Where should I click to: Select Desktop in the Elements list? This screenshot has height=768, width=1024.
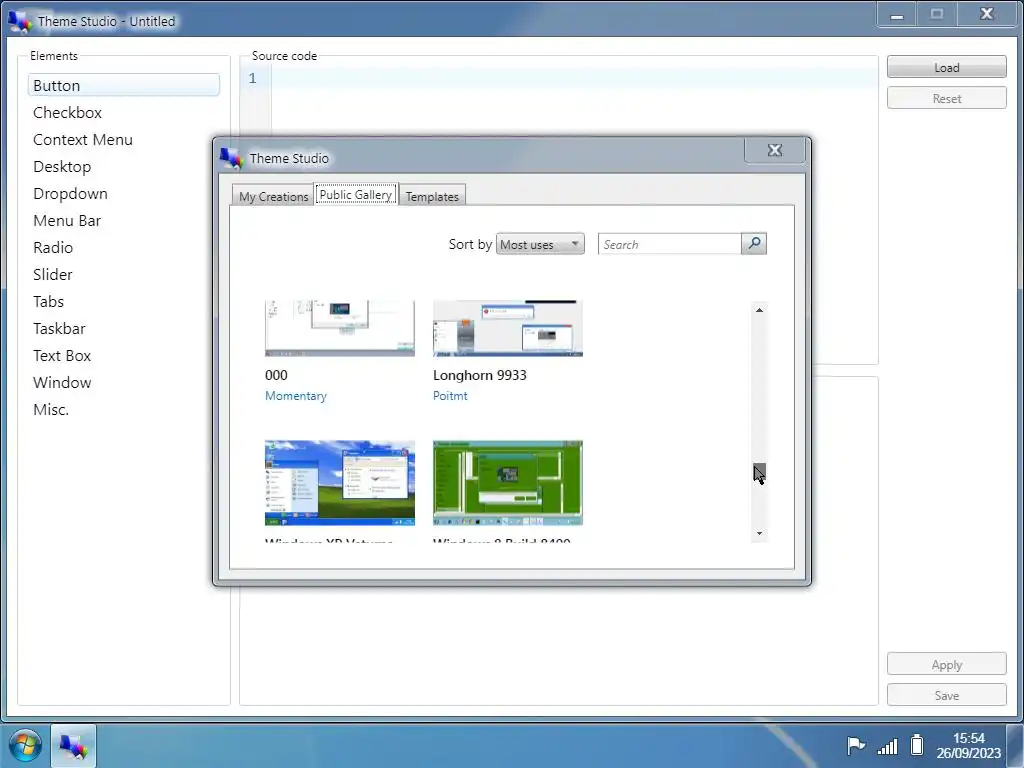(x=123, y=167)
